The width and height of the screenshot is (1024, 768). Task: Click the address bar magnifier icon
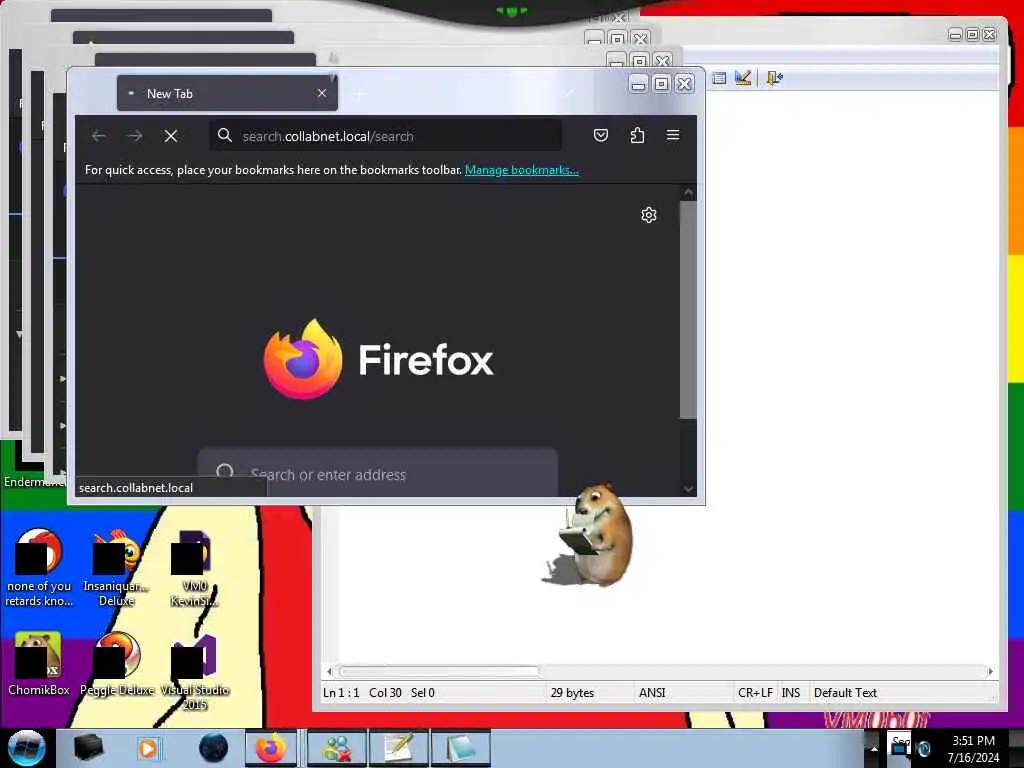[225, 135]
